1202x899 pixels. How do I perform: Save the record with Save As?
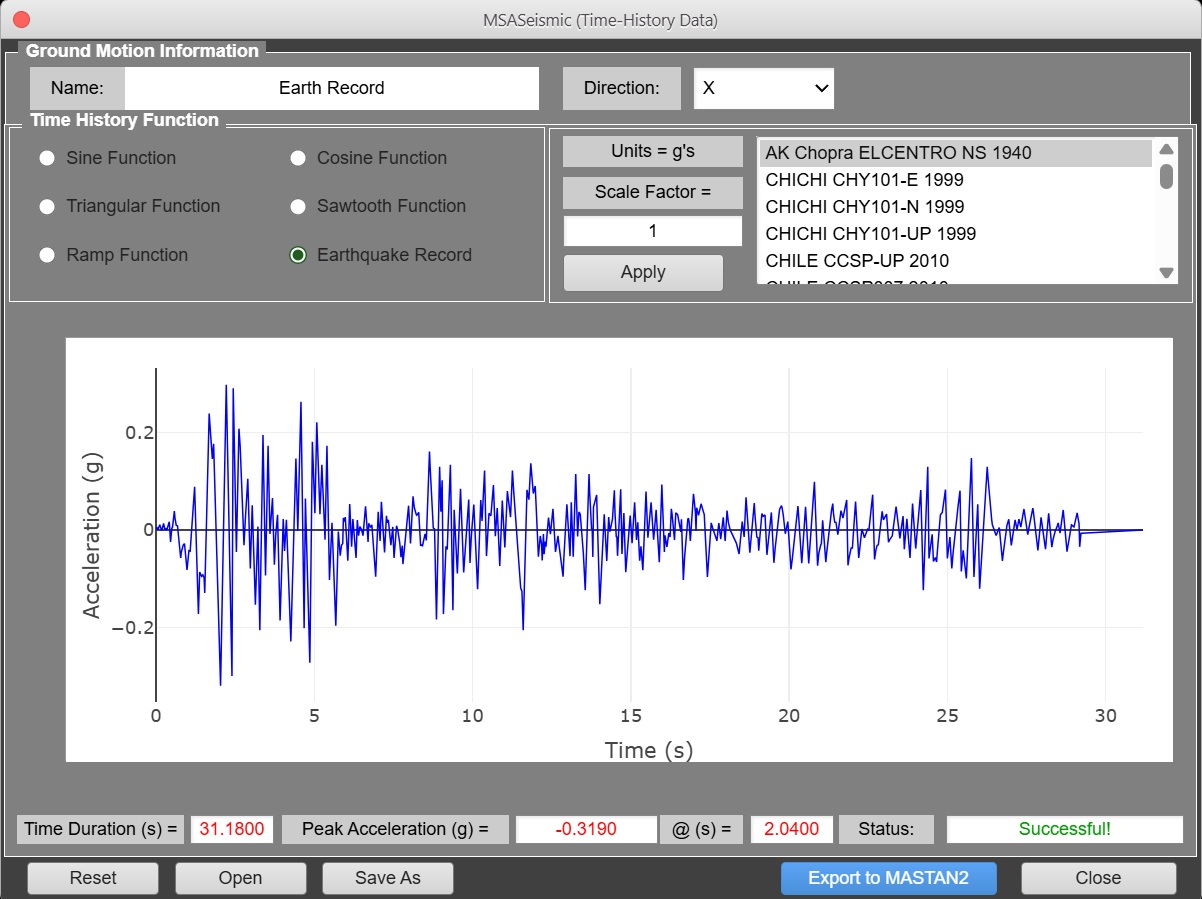pyautogui.click(x=387, y=878)
